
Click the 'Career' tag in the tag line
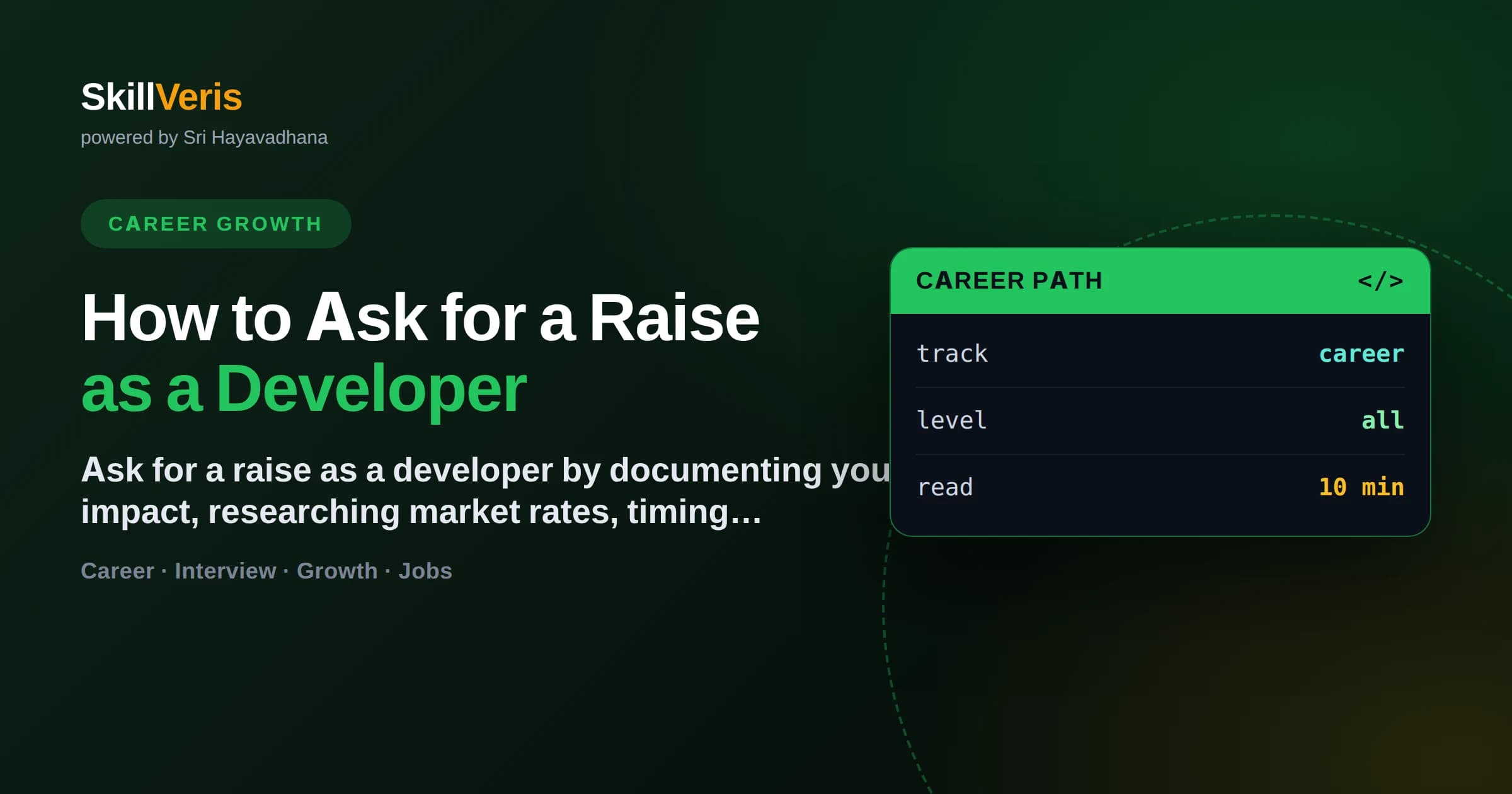(117, 571)
